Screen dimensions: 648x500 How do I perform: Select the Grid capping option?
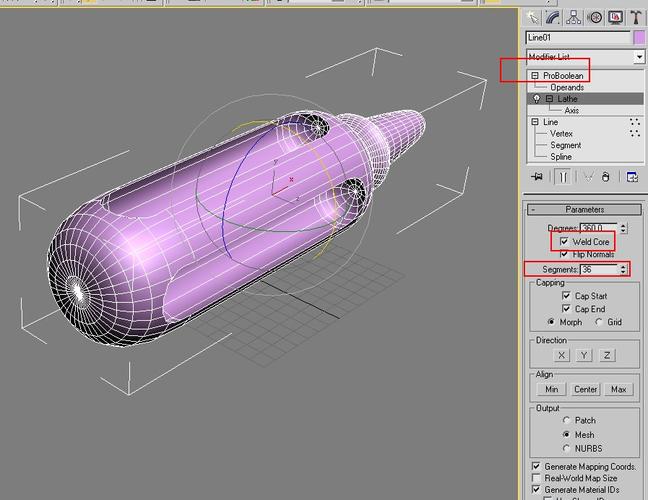(598, 321)
